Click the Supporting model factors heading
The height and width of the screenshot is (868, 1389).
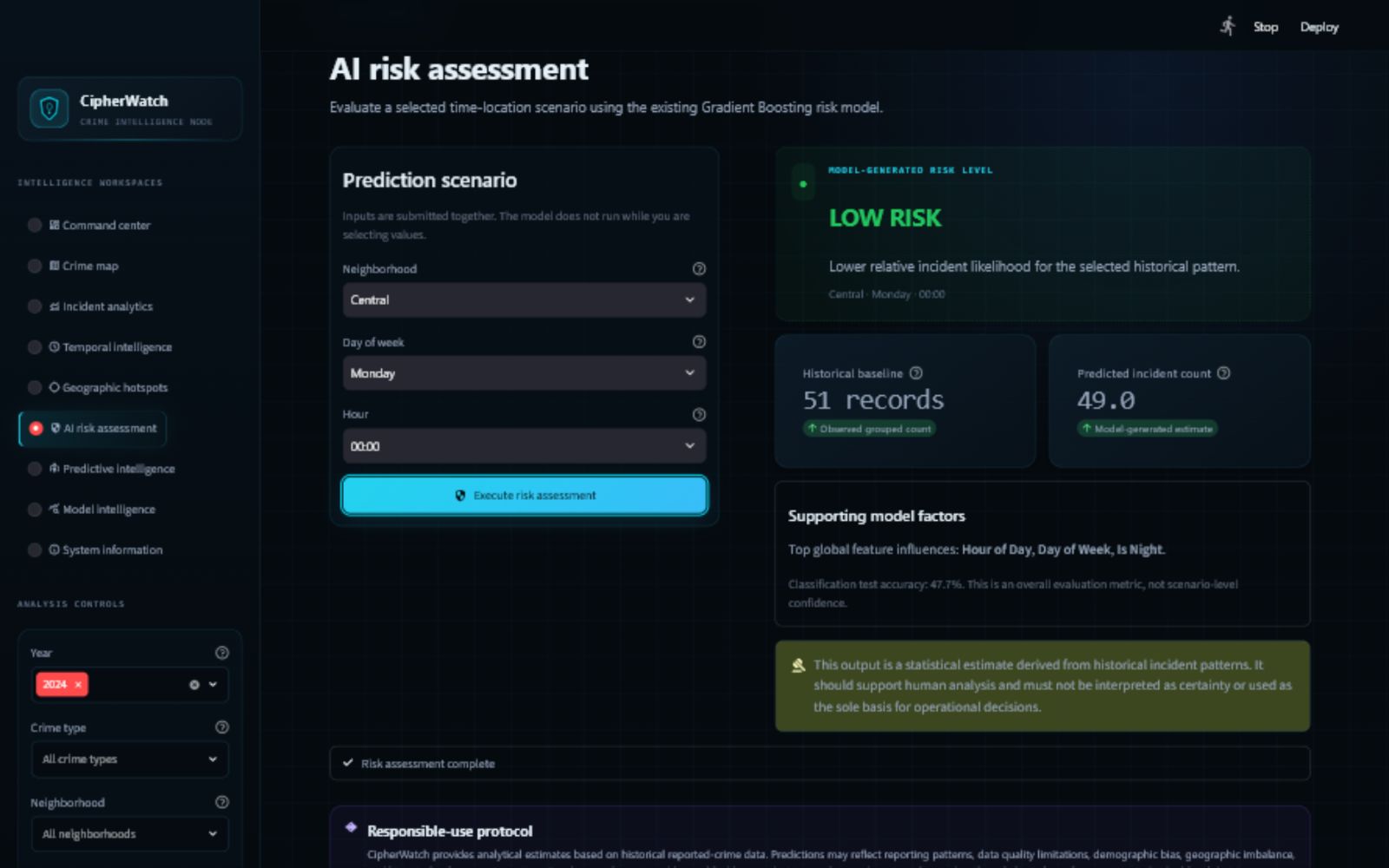tap(876, 516)
